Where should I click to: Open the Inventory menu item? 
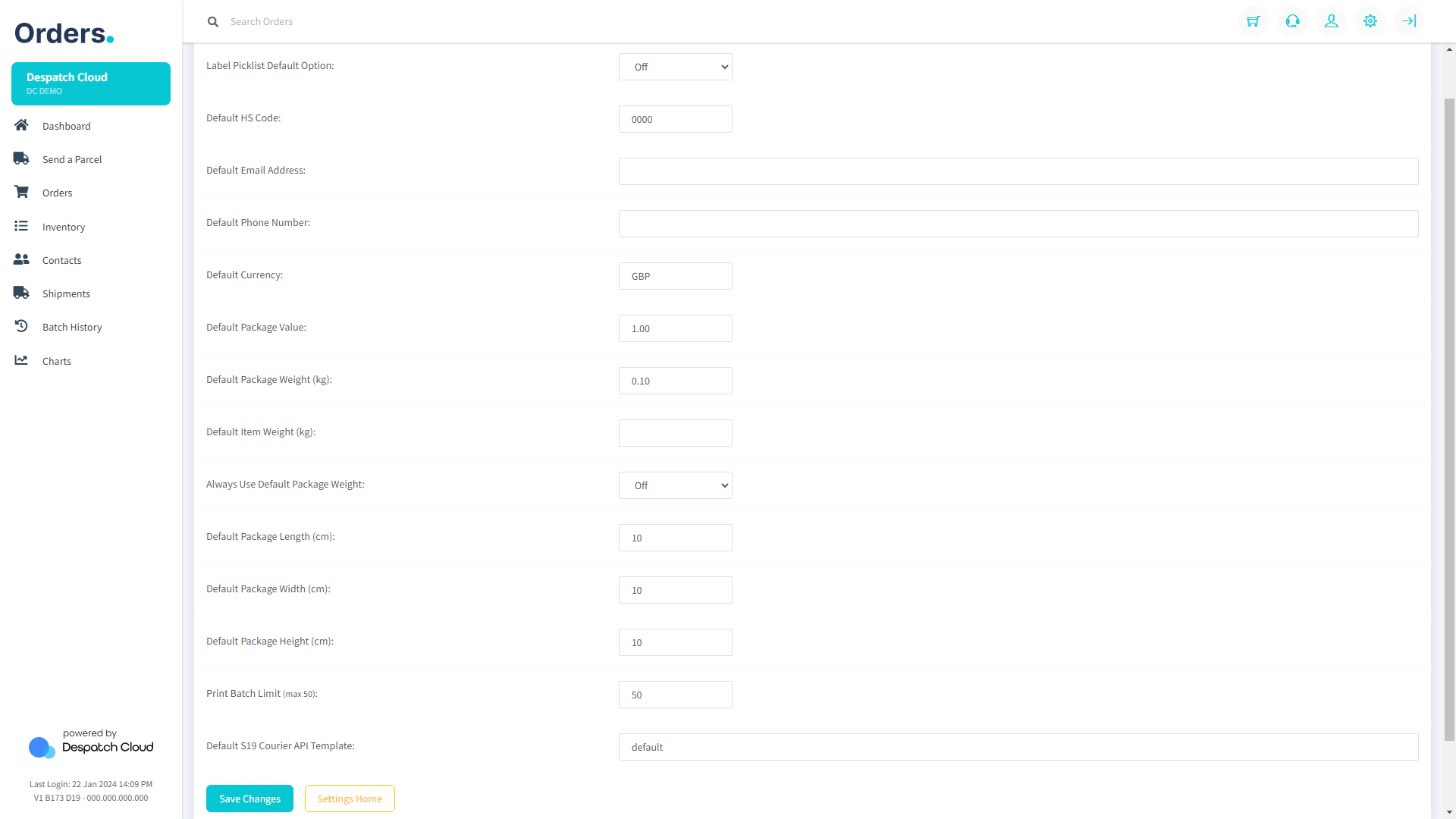pyautogui.click(x=64, y=227)
